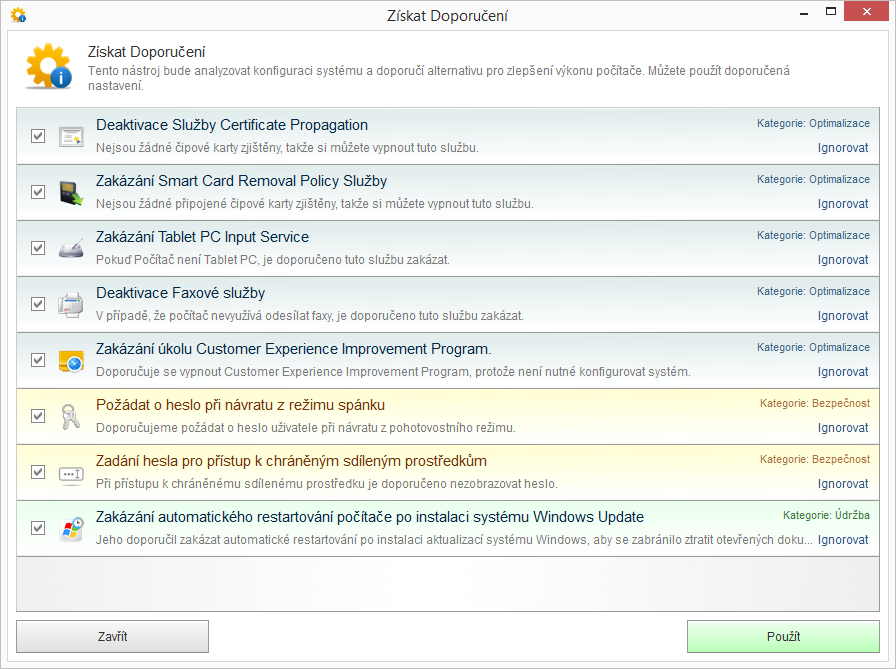
Task: Ignore the shared resources password recommendation
Action: [843, 484]
